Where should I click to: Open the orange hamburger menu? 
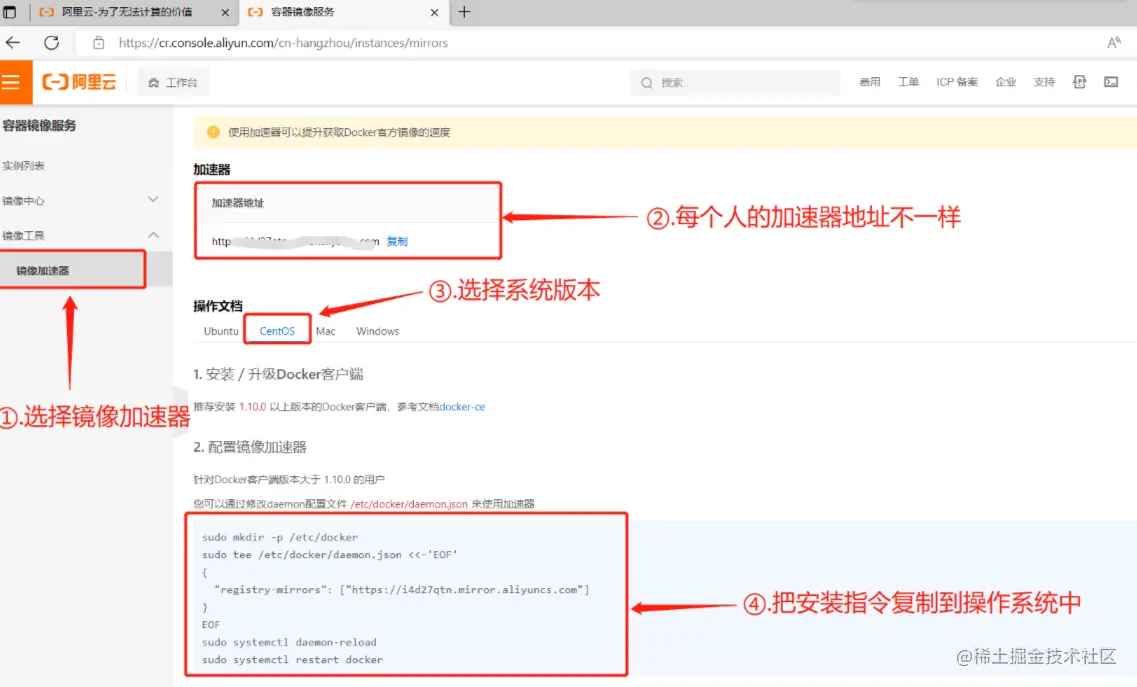tap(14, 82)
